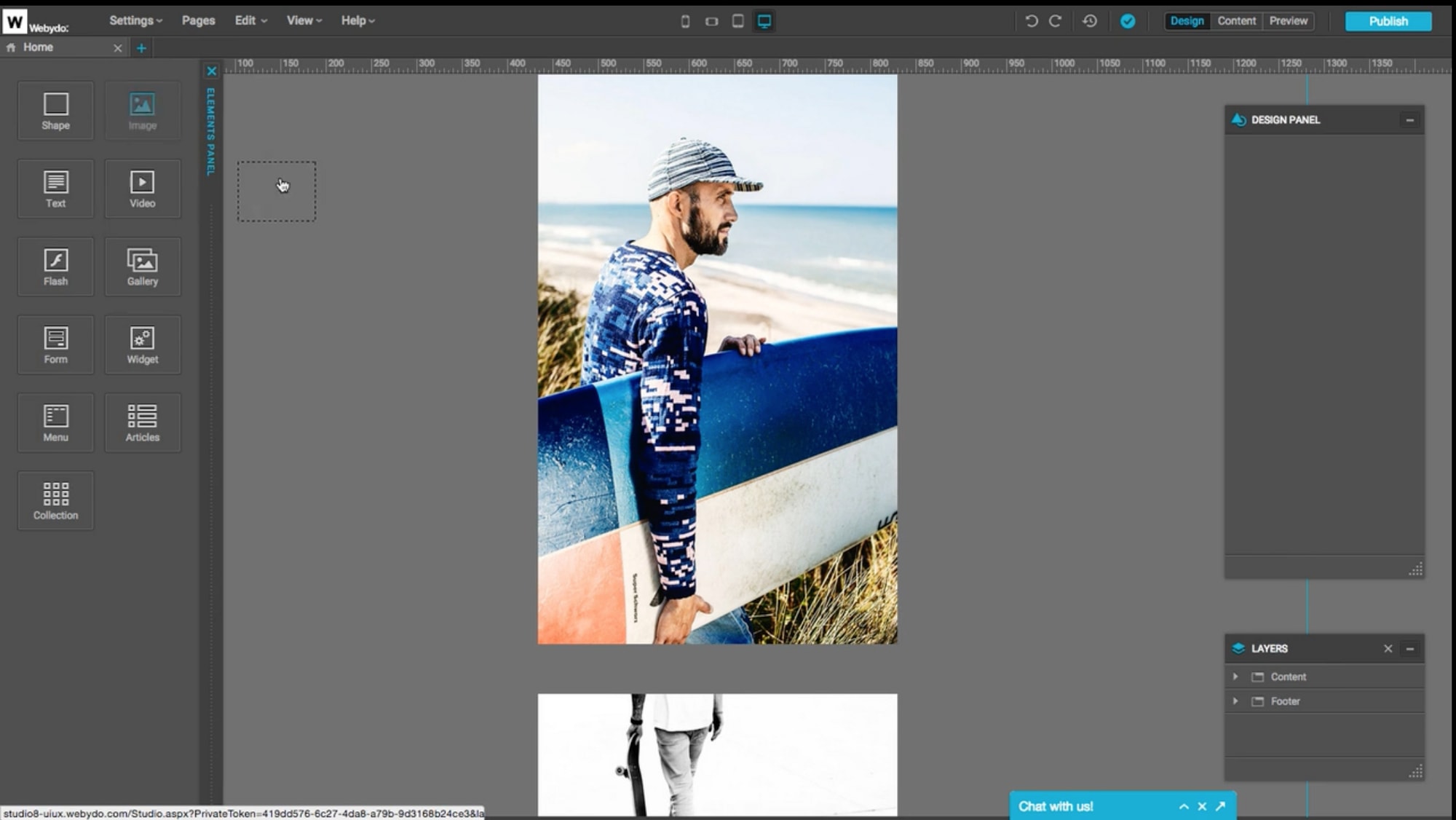The height and width of the screenshot is (820, 1456).
Task: Switch to Content mode
Action: (1236, 21)
